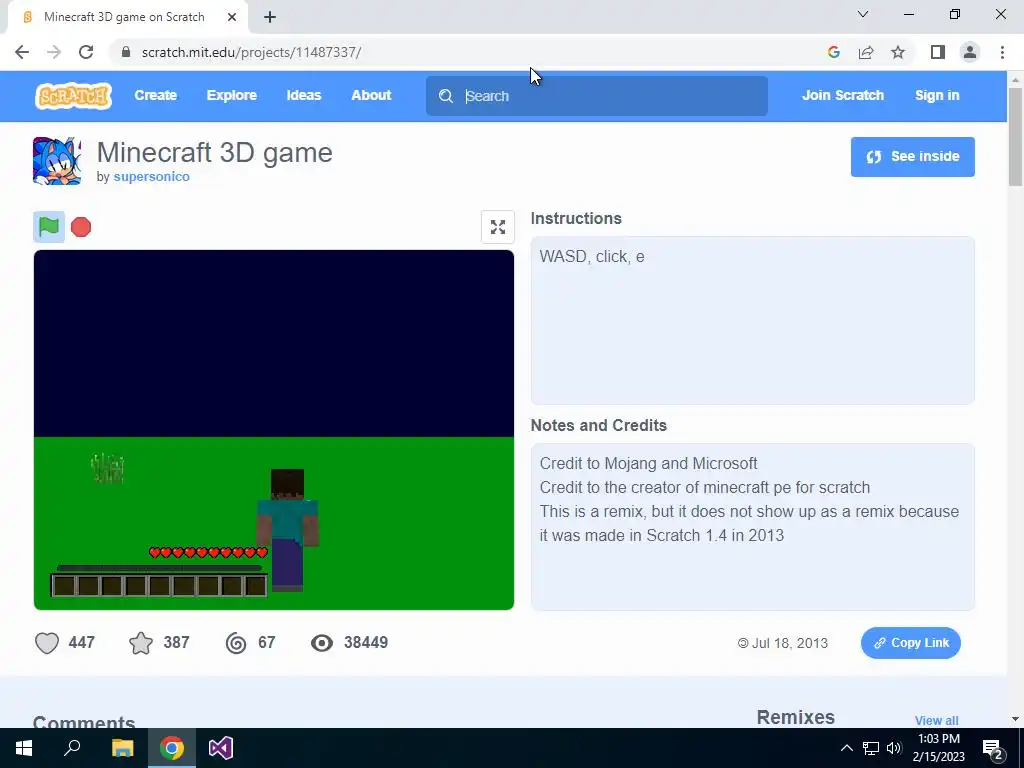Focus the Scratch search field

pyautogui.click(x=597, y=96)
